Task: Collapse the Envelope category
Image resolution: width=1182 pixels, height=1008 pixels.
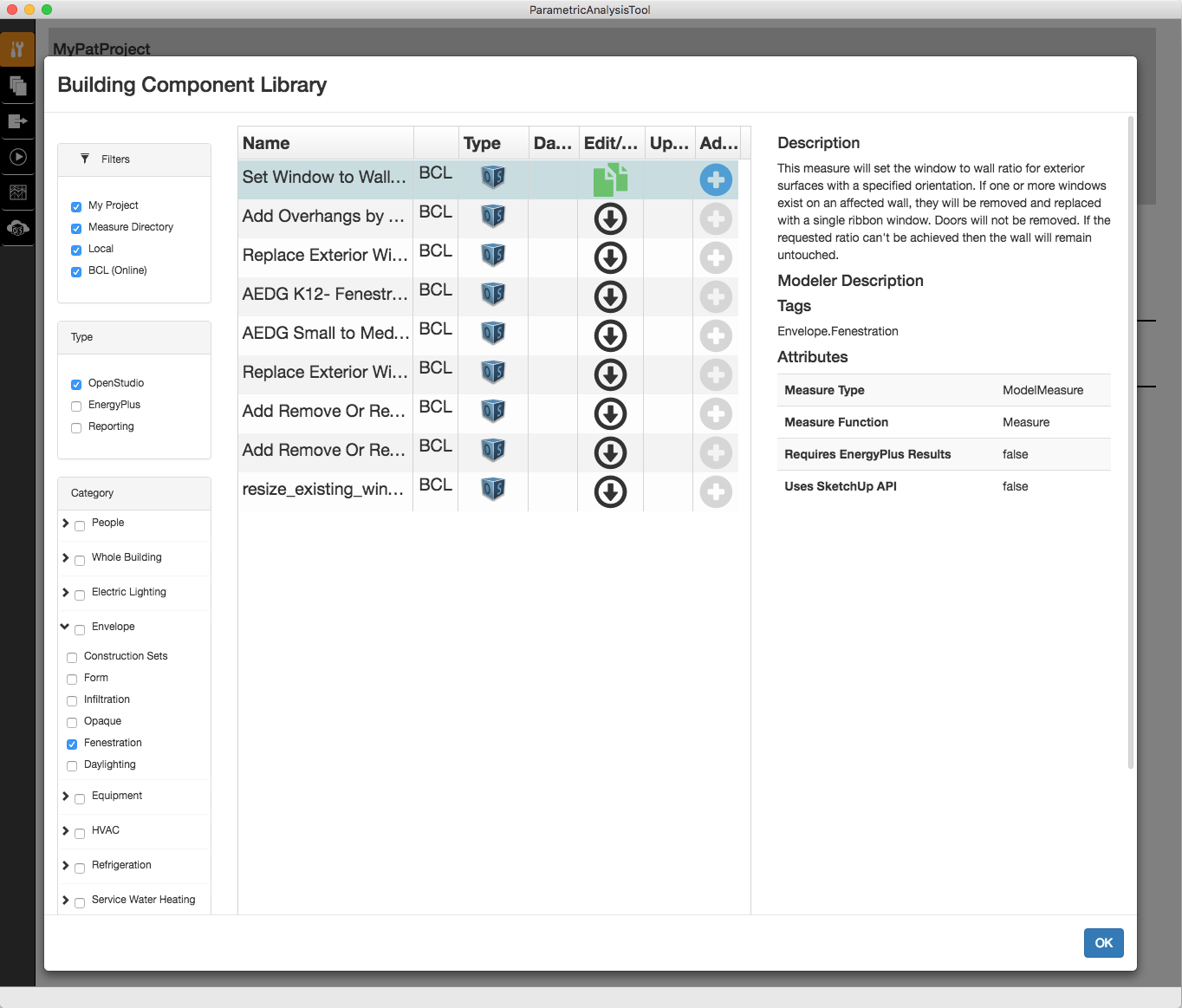Action: (x=65, y=627)
